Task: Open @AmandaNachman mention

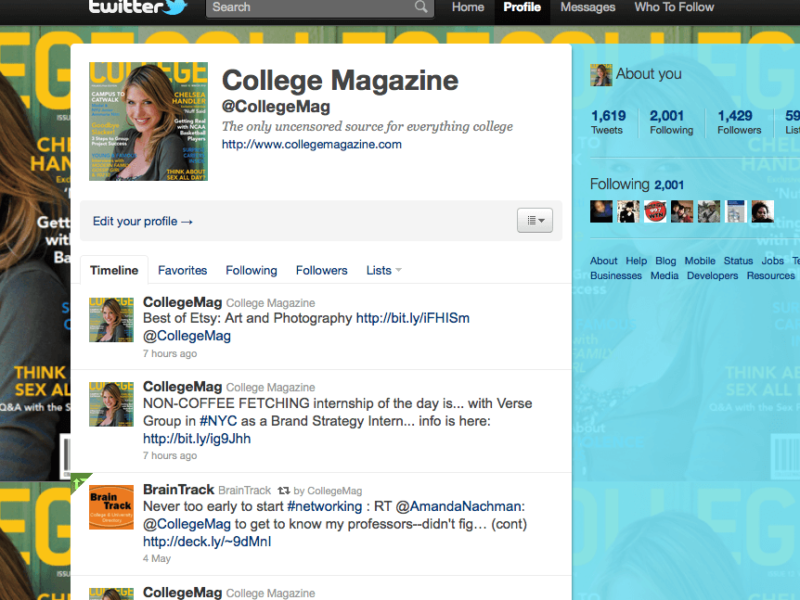Action: coord(460,507)
